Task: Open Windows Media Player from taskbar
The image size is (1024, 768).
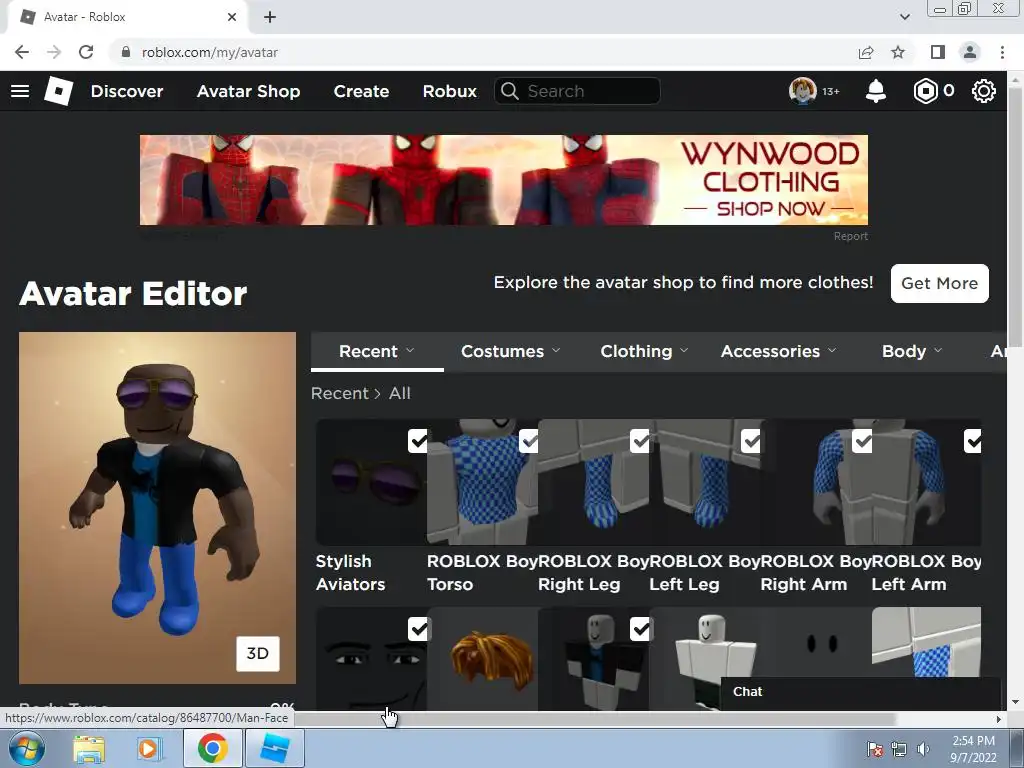Action: coord(149,749)
